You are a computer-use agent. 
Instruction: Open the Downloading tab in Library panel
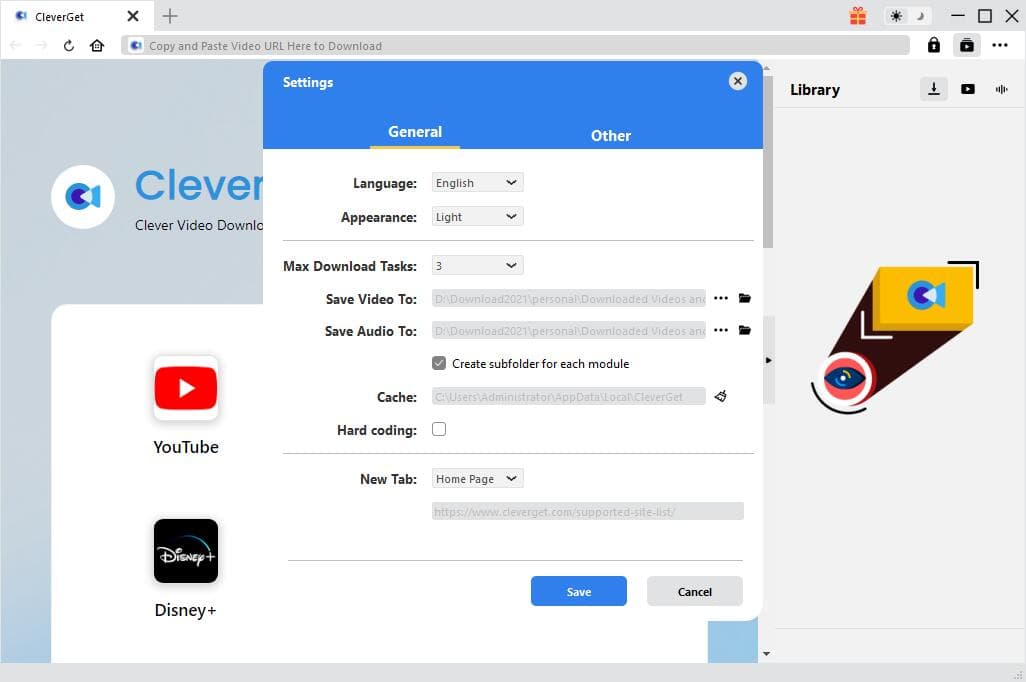[x=934, y=89]
